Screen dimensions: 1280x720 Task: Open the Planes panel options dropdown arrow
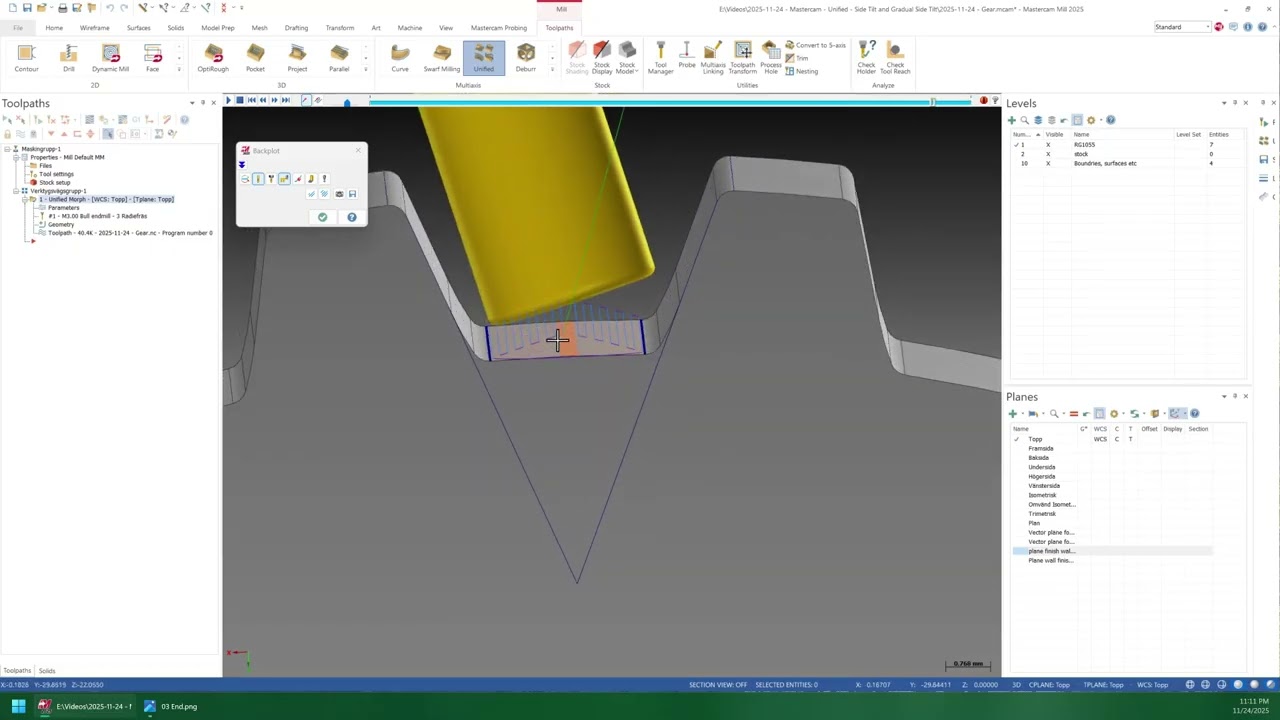1223,396
